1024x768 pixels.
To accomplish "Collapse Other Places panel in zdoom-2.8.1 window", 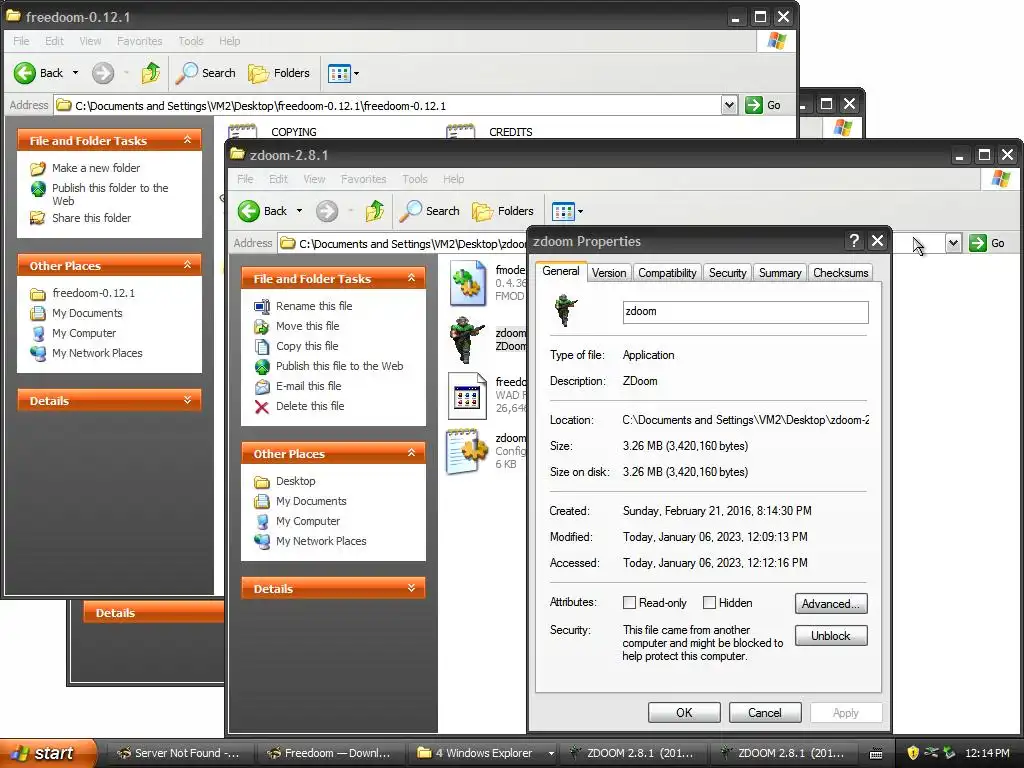I will 411,453.
